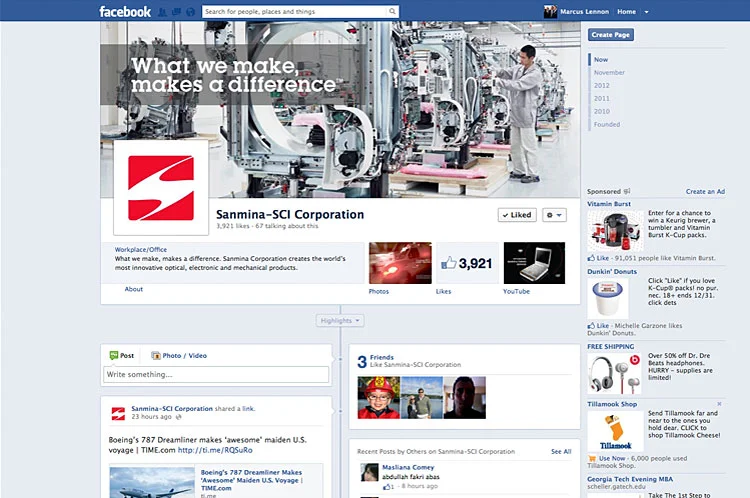Expand the Highlights dropdown
The image size is (750, 498).
pyautogui.click(x=340, y=321)
